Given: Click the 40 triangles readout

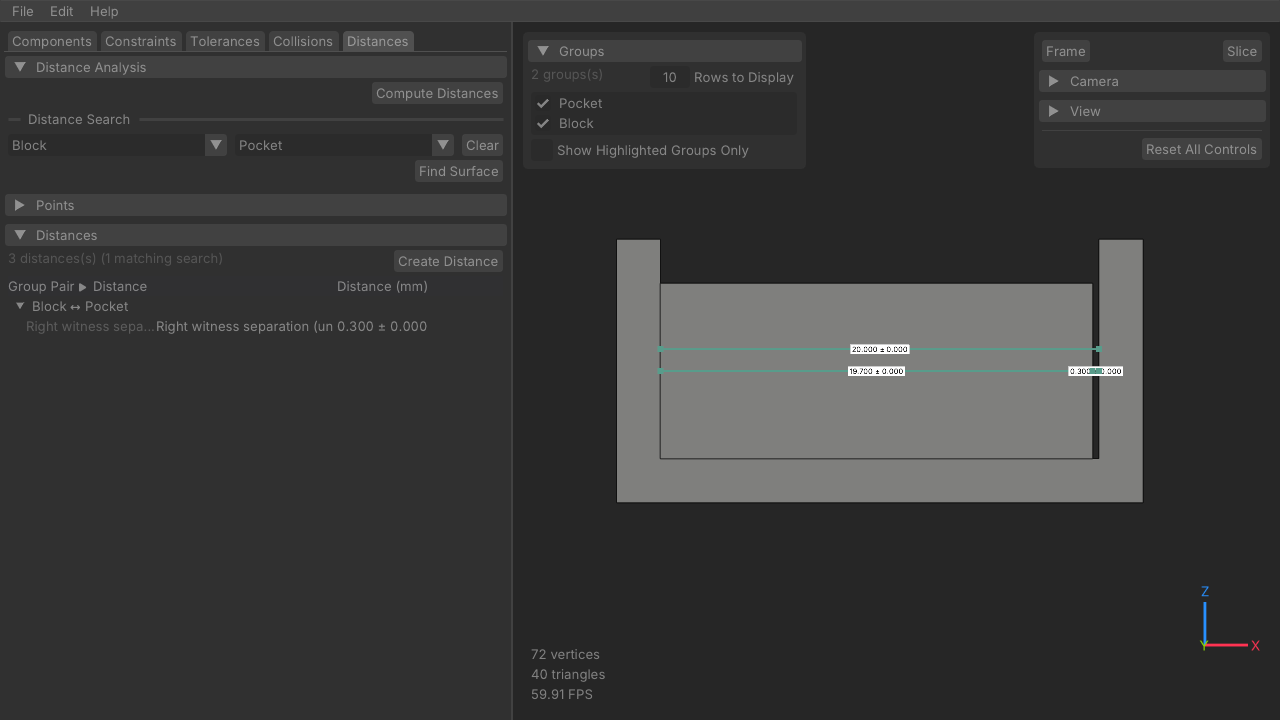Looking at the screenshot, I should [568, 674].
